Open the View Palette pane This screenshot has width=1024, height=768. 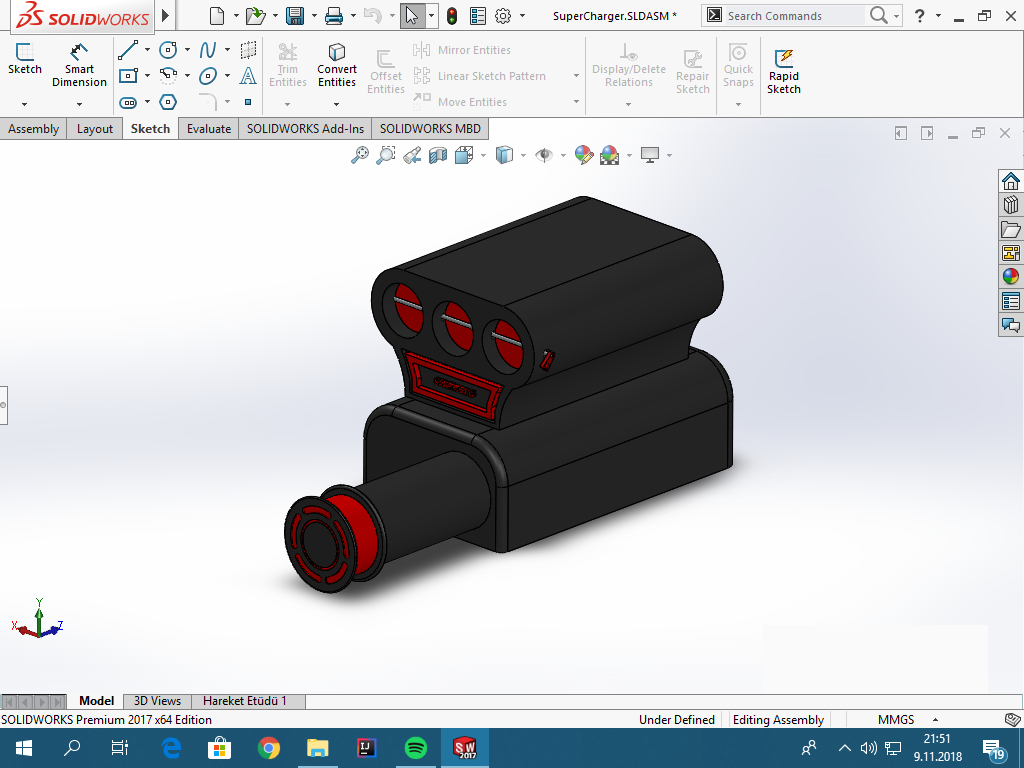1011,253
